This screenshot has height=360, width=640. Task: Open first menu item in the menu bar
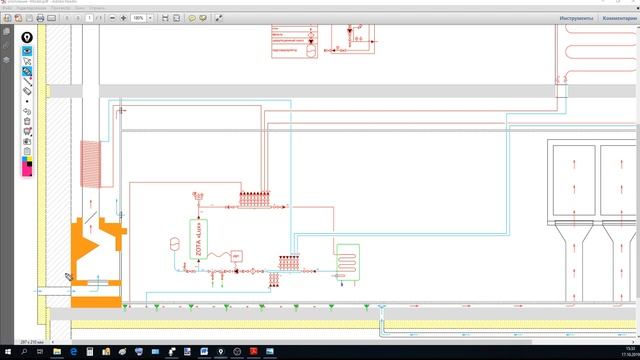(7, 8)
